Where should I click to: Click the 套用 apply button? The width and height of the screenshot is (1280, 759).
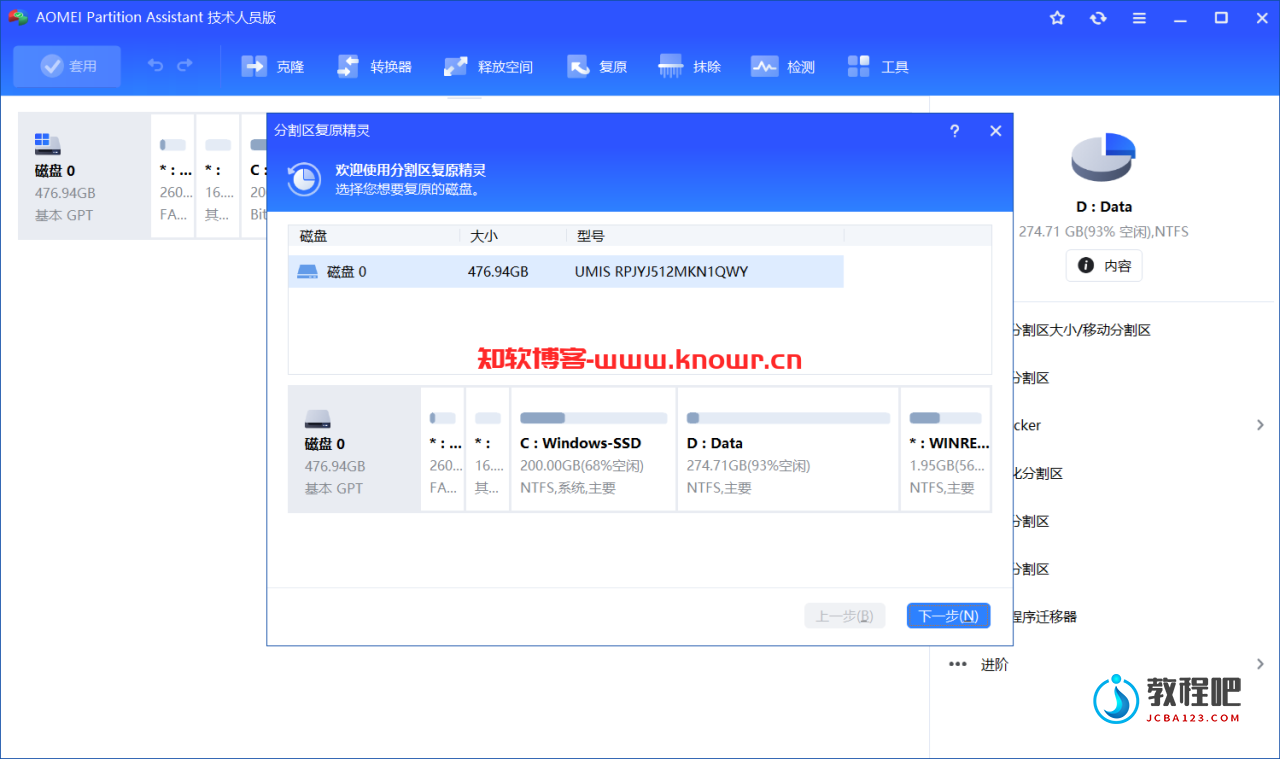coord(67,66)
